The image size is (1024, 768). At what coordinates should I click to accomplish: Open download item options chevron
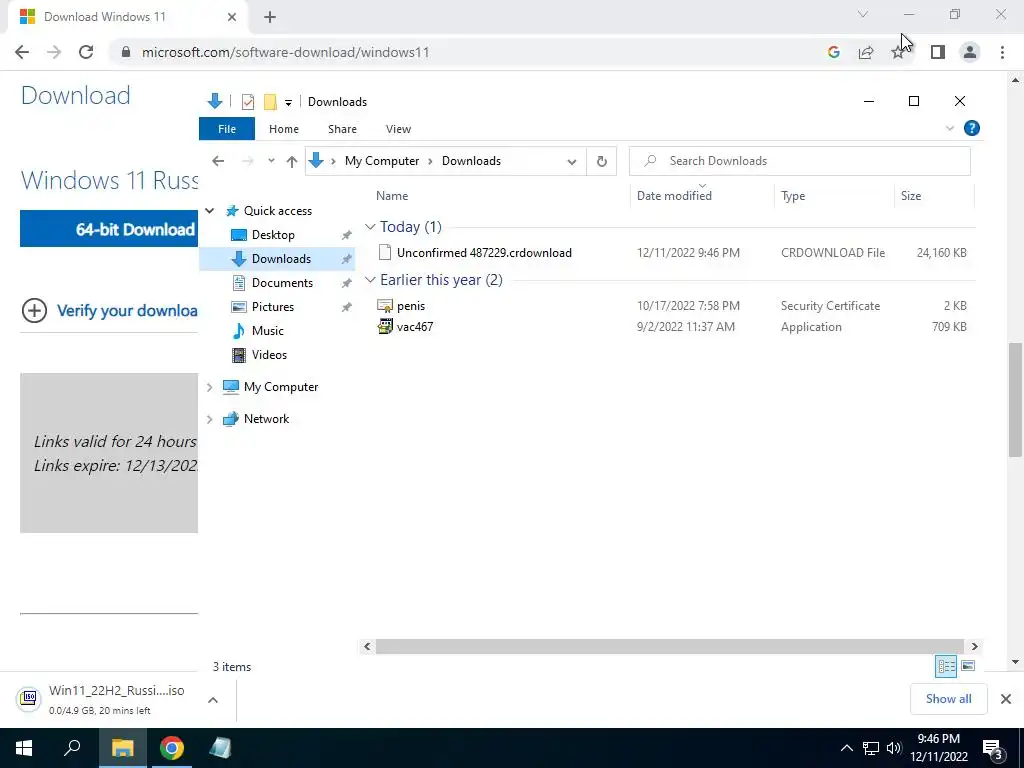pyautogui.click(x=213, y=700)
